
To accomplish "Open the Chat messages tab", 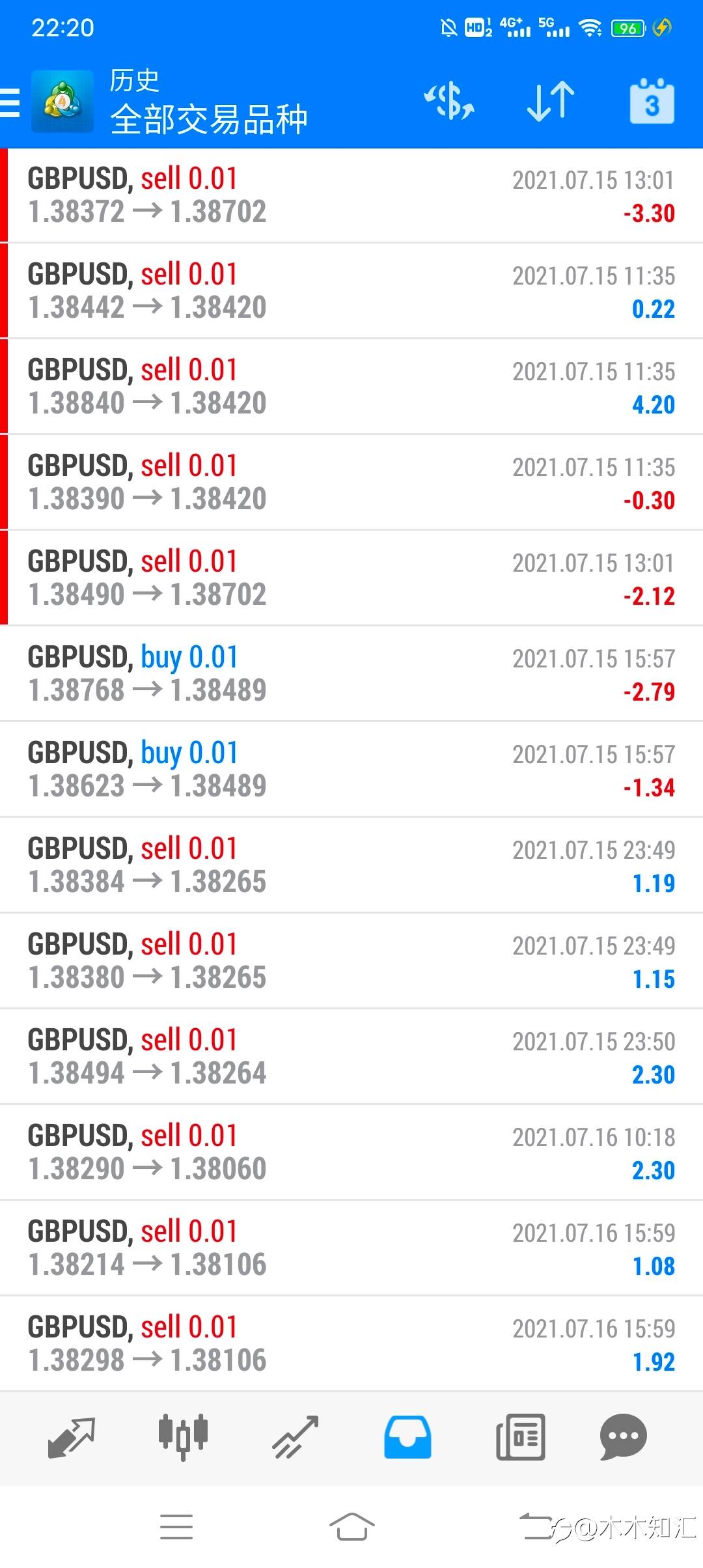I will pos(623,1436).
